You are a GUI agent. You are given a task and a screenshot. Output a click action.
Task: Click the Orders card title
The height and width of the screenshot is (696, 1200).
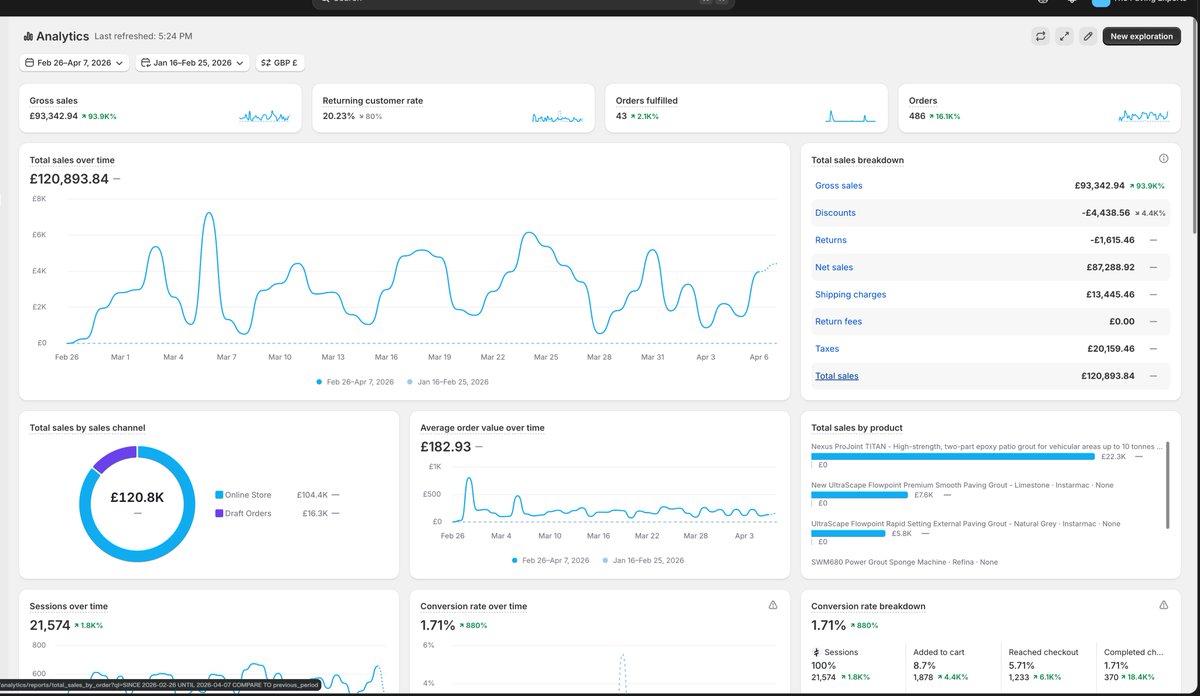coord(923,101)
